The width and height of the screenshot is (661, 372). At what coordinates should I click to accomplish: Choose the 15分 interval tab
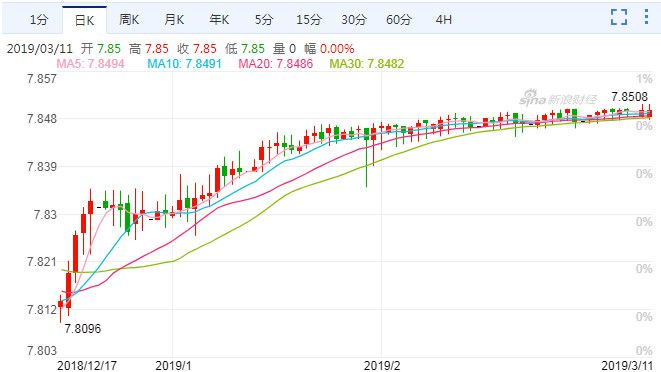click(x=309, y=19)
